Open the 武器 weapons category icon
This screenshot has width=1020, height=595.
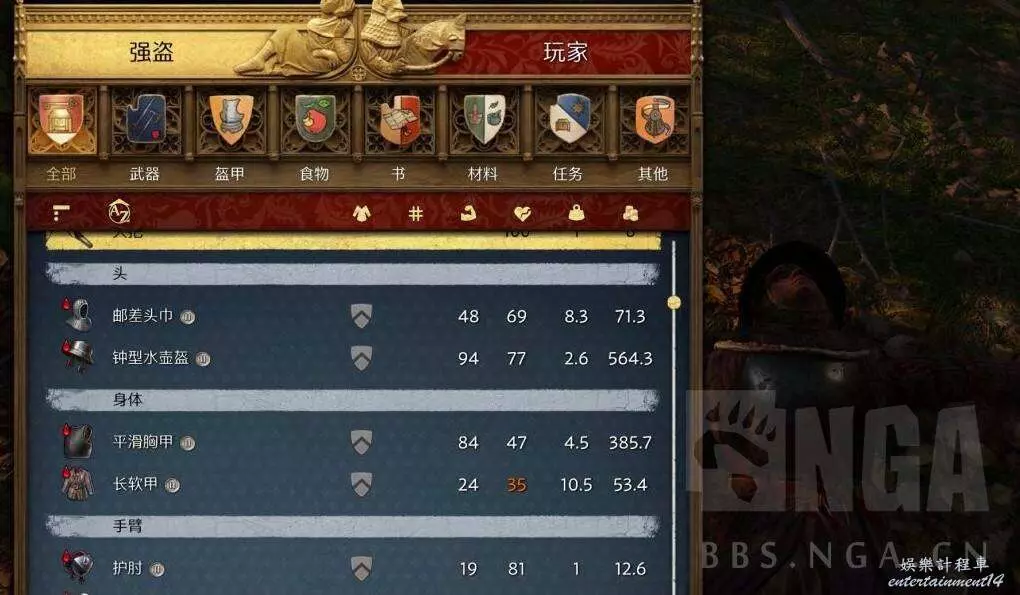coord(146,120)
